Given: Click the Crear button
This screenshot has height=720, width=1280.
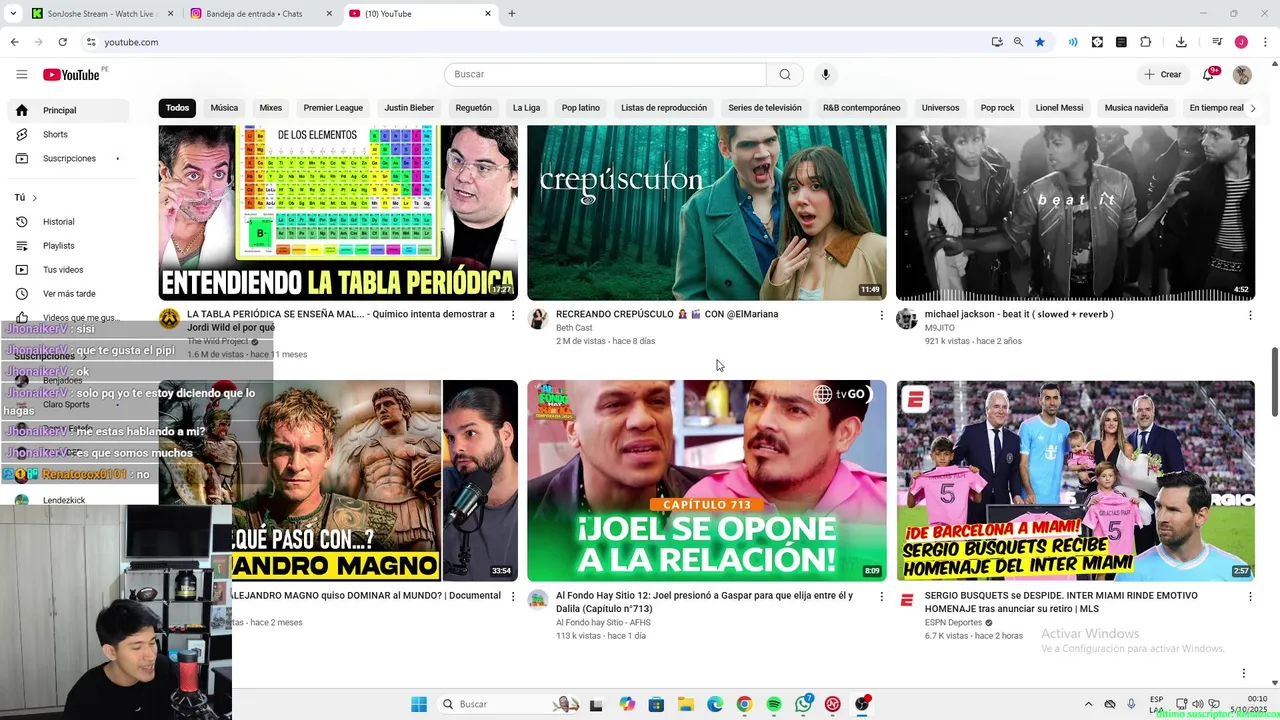Looking at the screenshot, I should 1163,74.
